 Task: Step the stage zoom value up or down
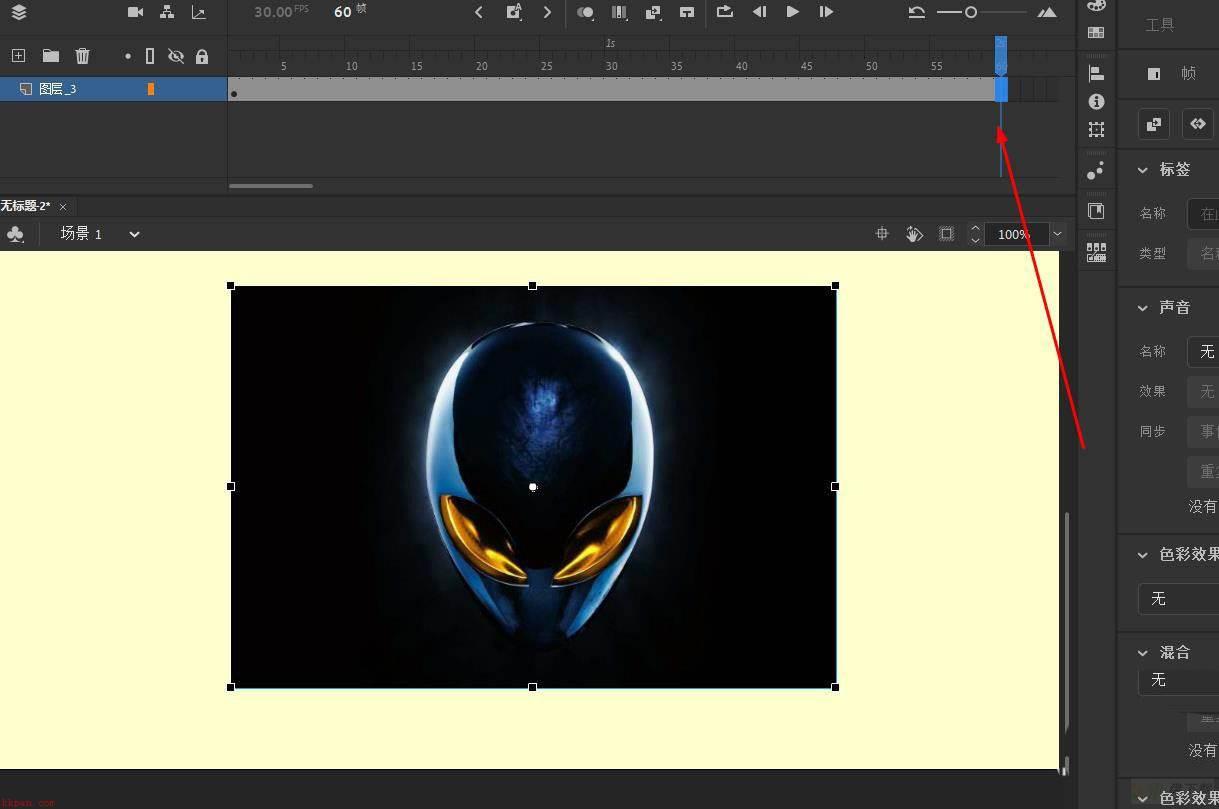975,234
